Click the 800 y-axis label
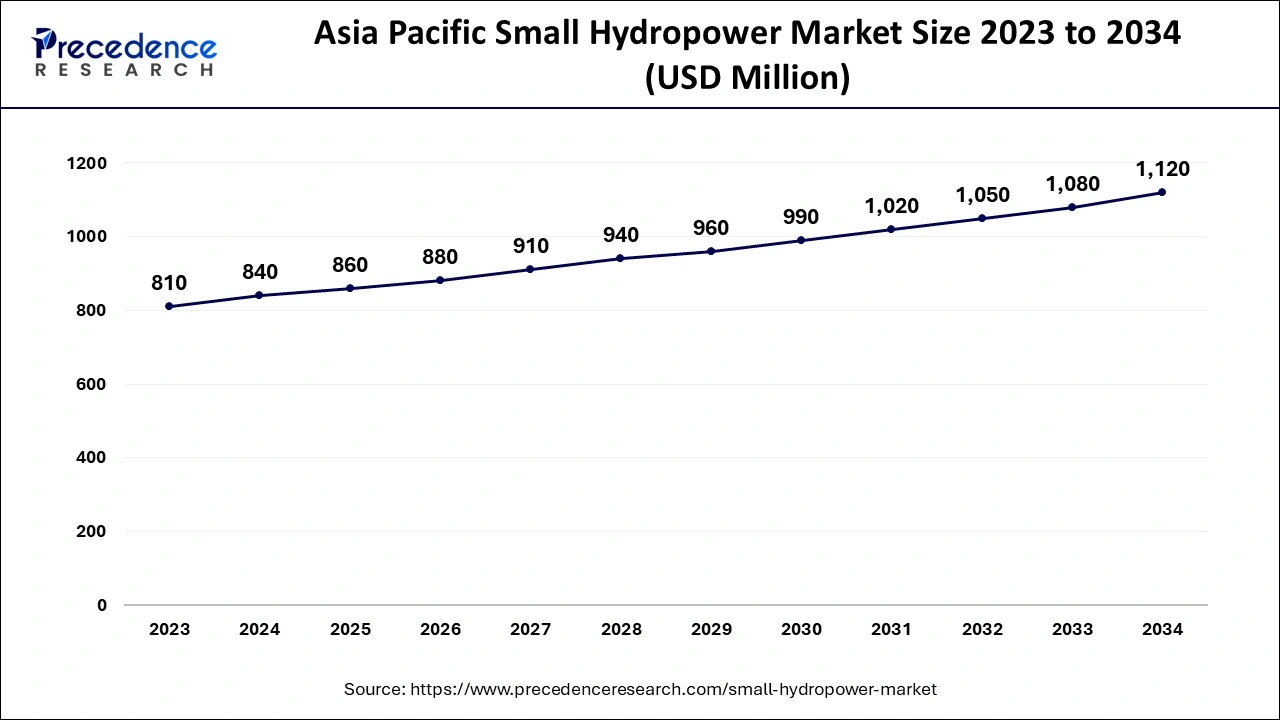 91,311
